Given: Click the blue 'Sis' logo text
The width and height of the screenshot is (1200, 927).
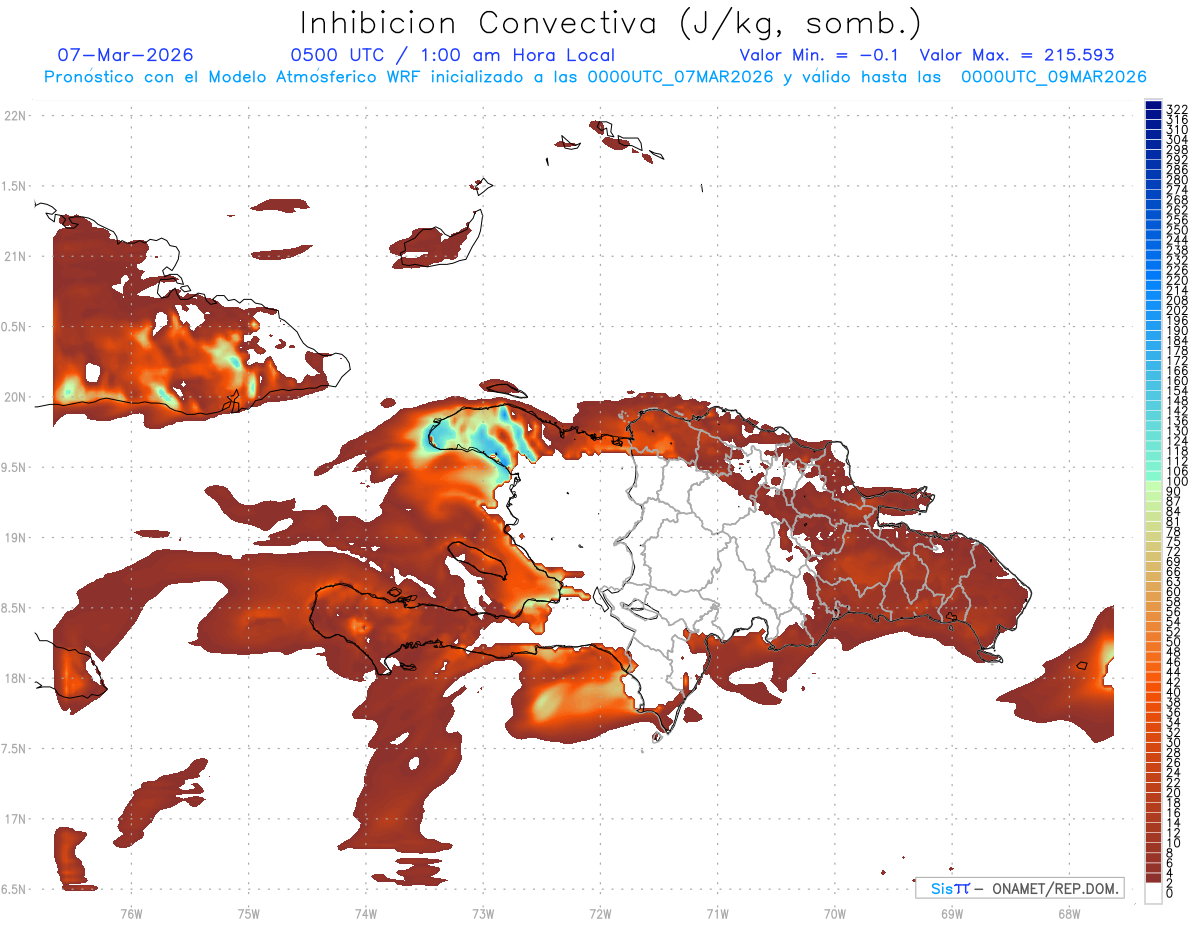Looking at the screenshot, I should 941,889.
